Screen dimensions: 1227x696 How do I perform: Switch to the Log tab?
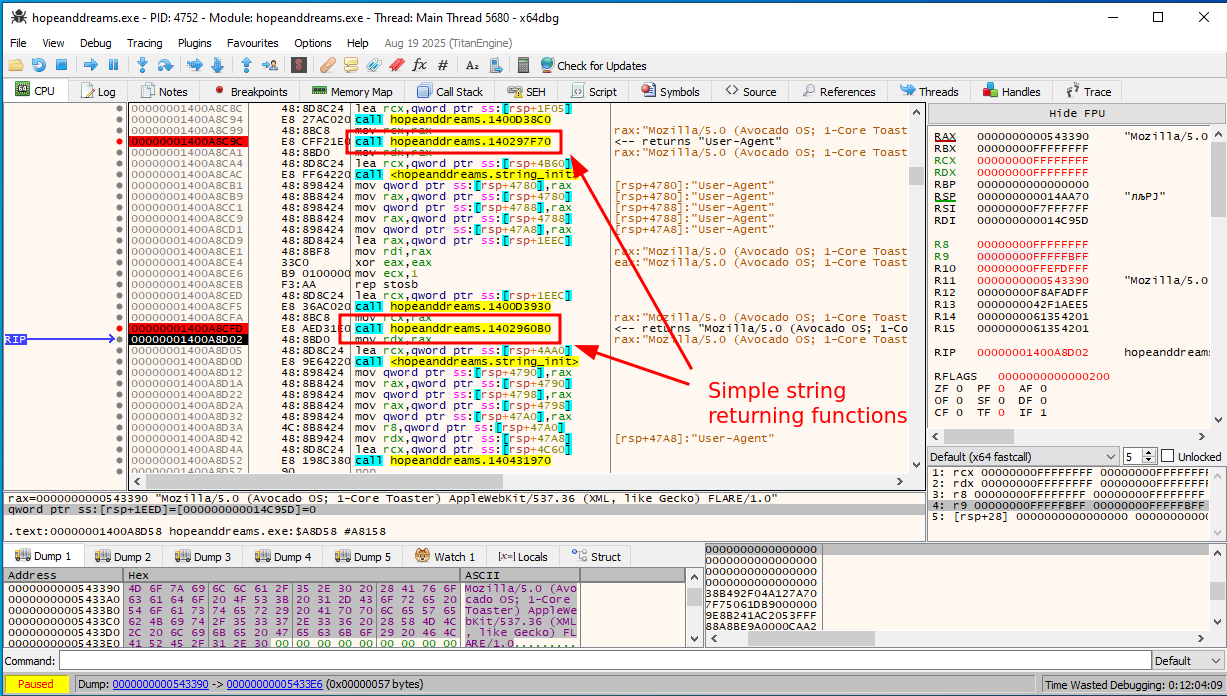[96, 91]
